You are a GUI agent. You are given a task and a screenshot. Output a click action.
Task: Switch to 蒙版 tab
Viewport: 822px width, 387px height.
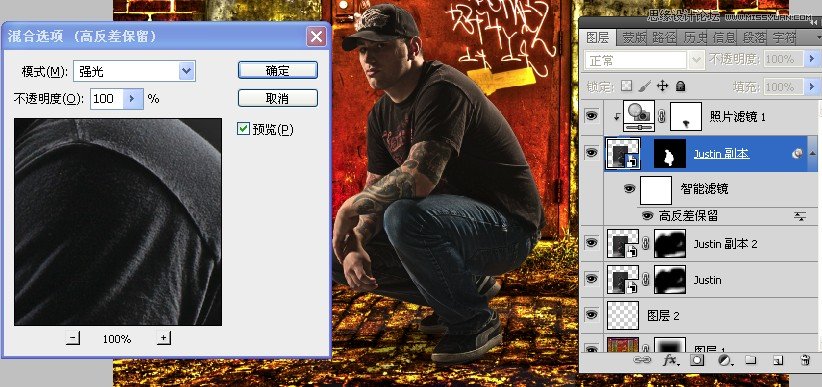point(634,38)
